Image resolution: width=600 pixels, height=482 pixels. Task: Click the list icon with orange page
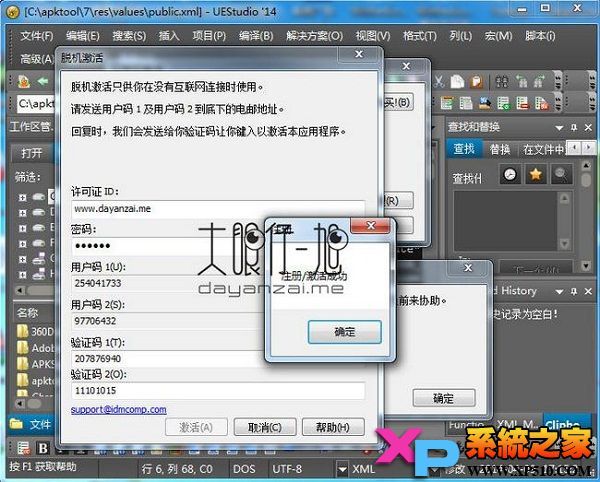541,103
